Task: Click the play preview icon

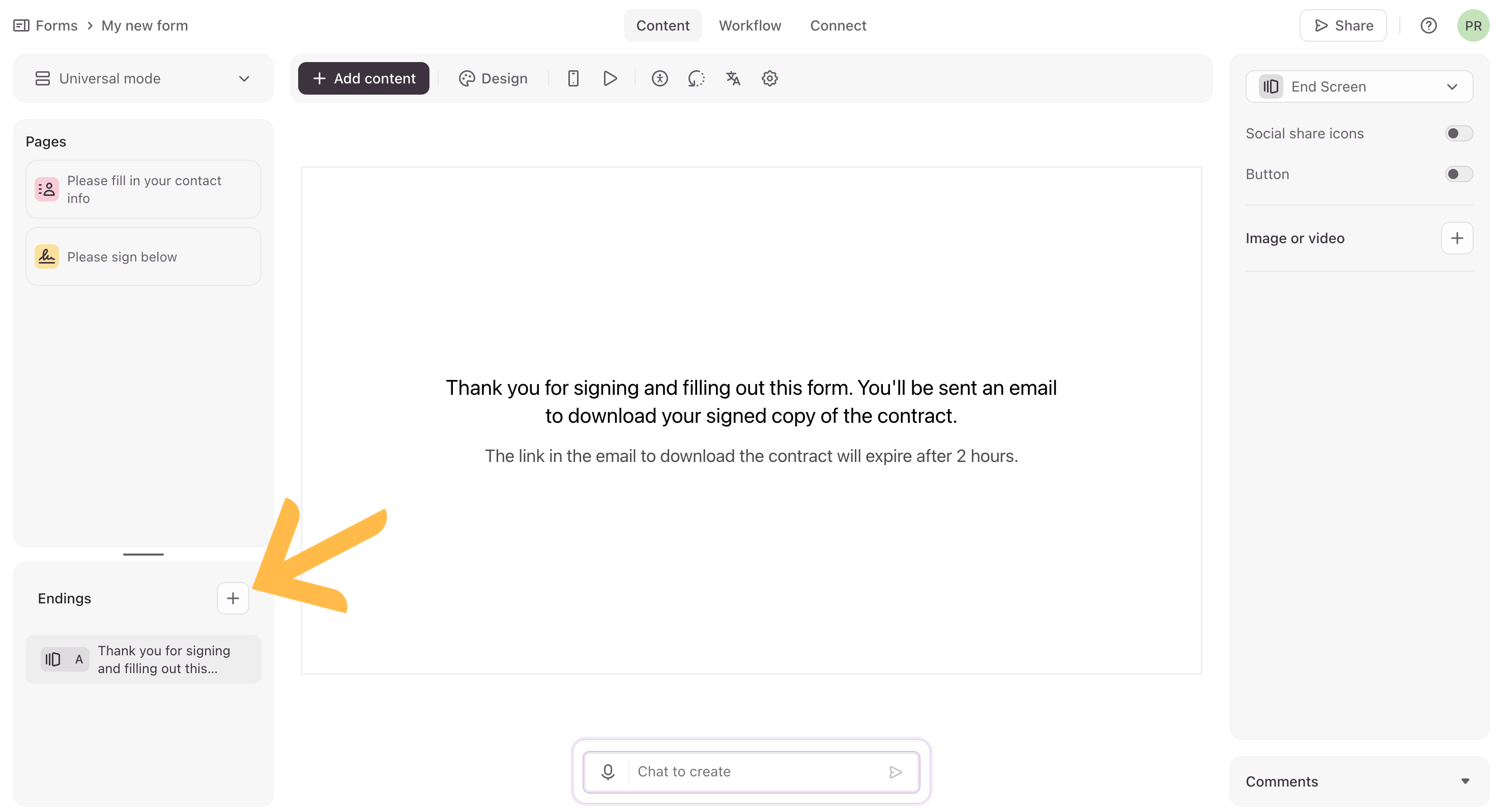Action: (610, 78)
